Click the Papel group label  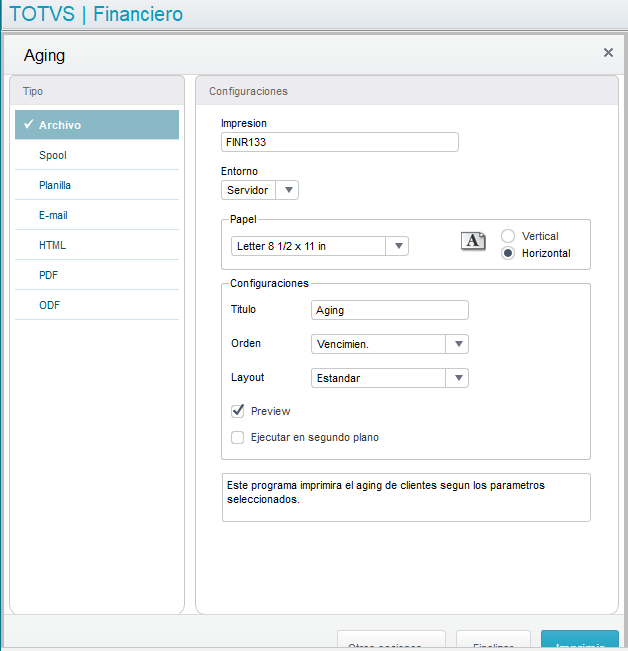[243, 219]
